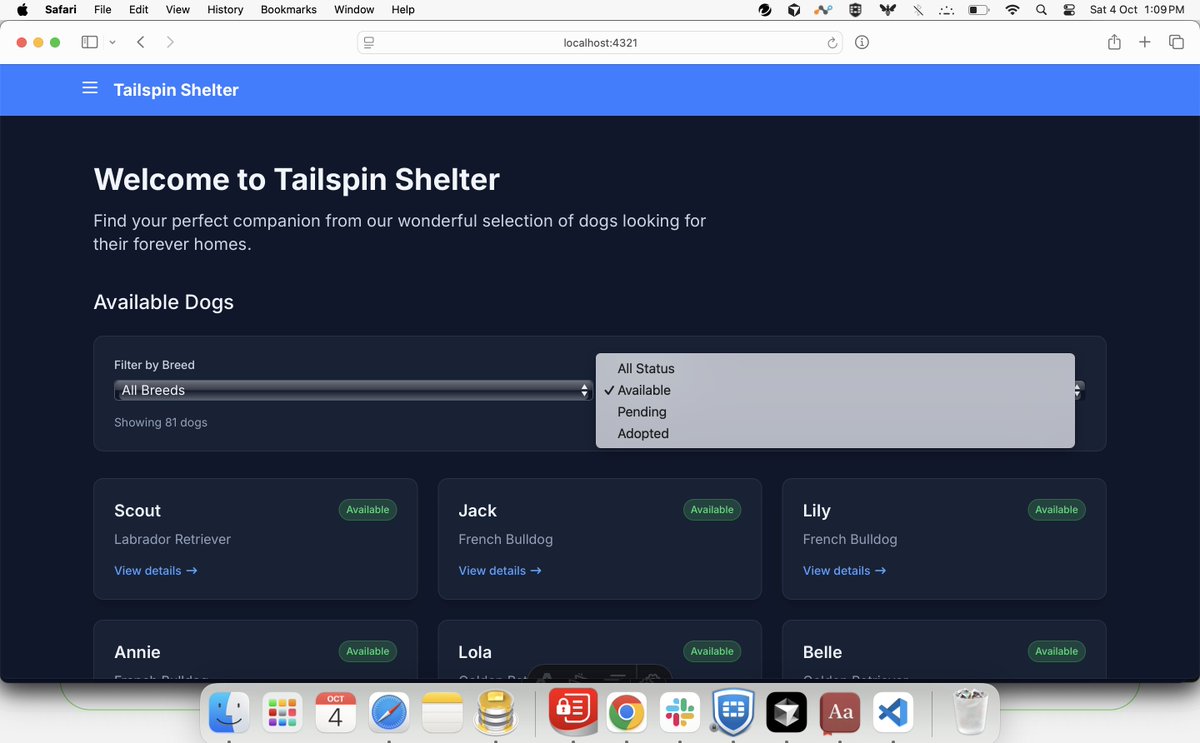The width and height of the screenshot is (1200, 743).
Task: Go to Tailspin Shelter home link
Action: tap(176, 90)
